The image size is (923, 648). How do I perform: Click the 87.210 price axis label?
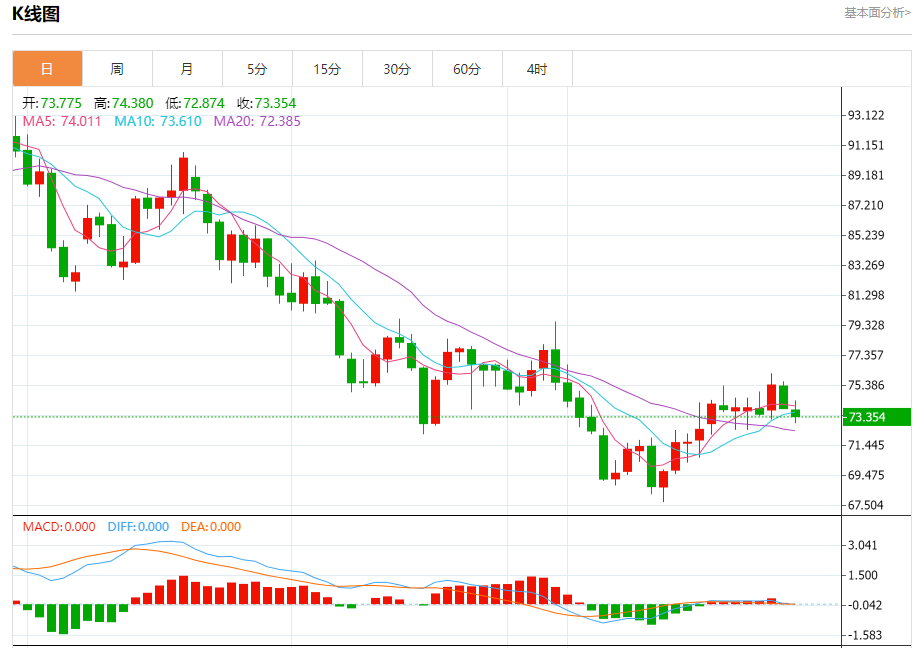coord(866,205)
